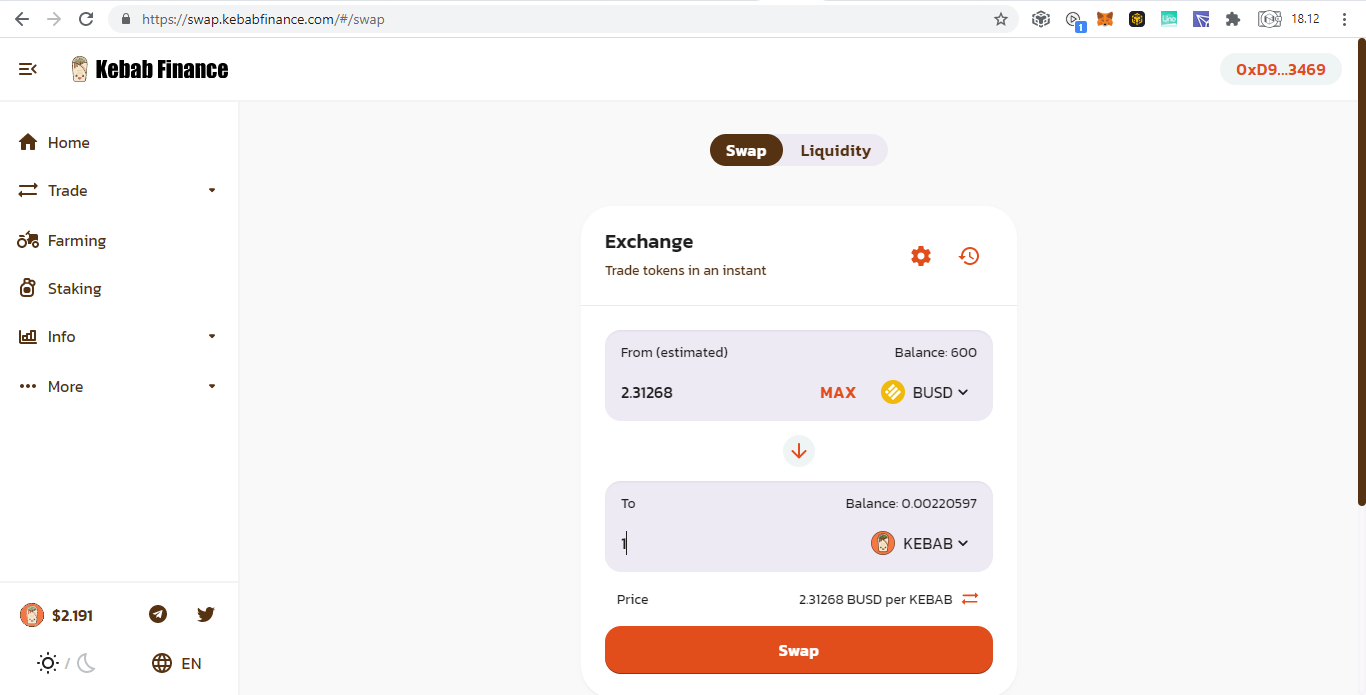Open the MetaMask fox extension

coord(1105,19)
